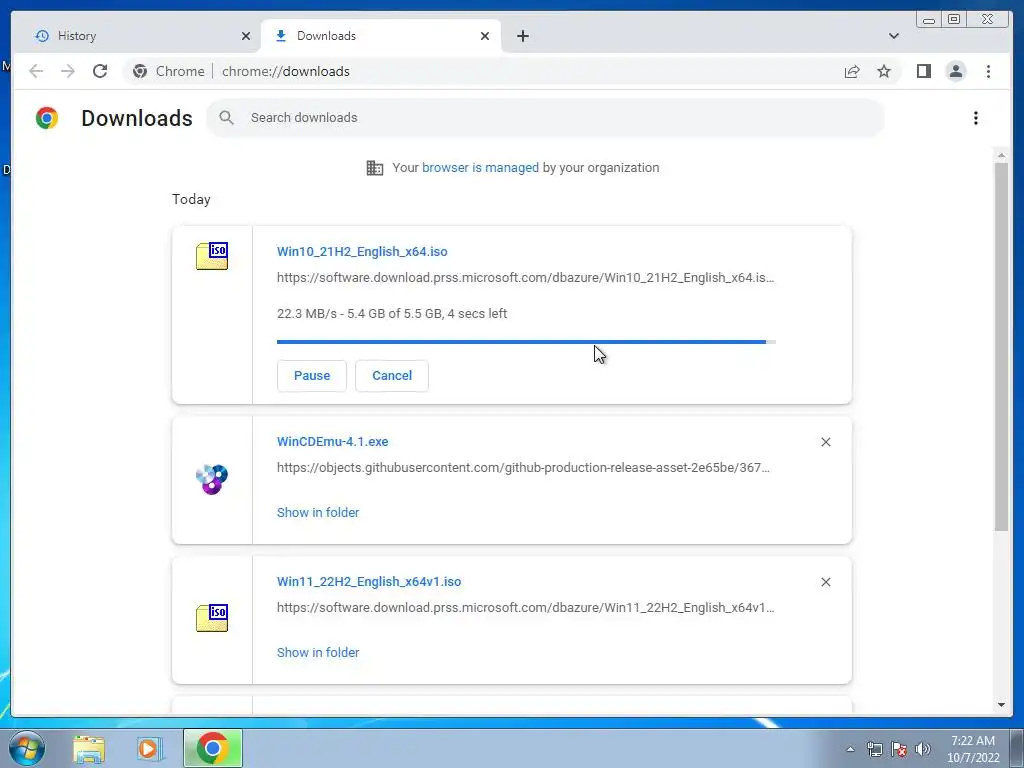Click the Win10 ISO source URL text
Viewport: 1024px width, 768px height.
click(525, 278)
